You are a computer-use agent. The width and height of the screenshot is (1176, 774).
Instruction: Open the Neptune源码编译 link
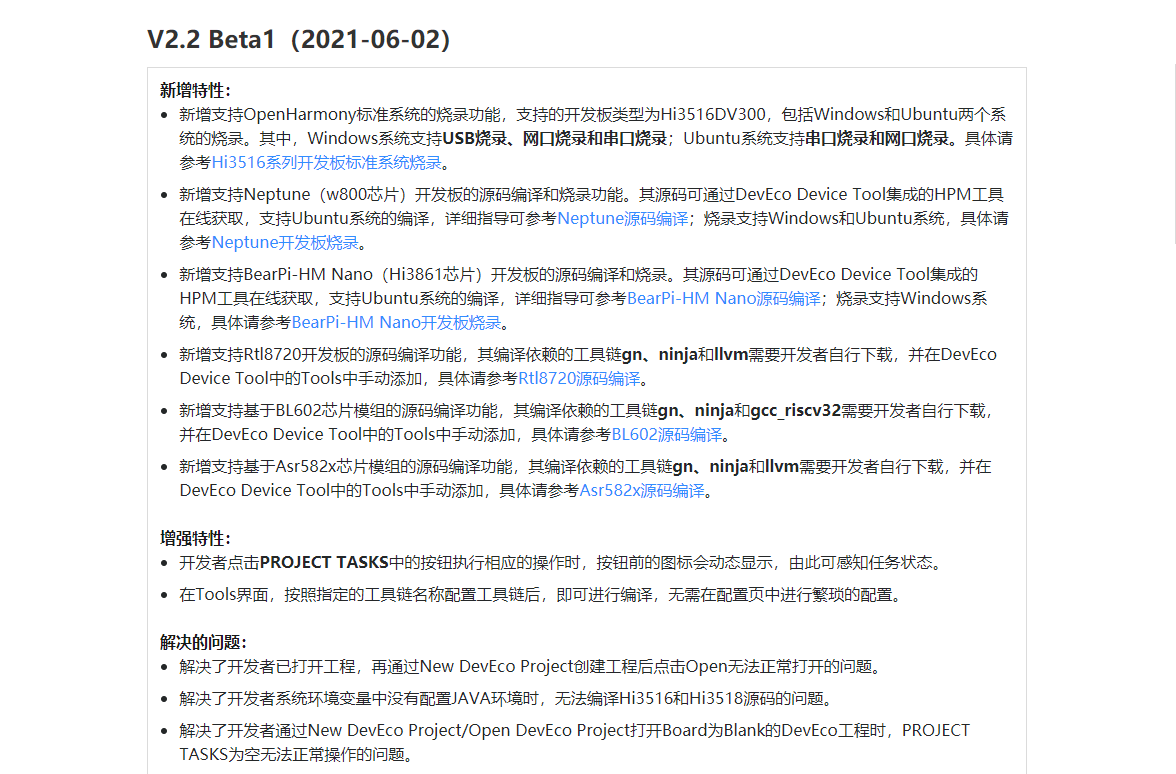click(x=622, y=218)
